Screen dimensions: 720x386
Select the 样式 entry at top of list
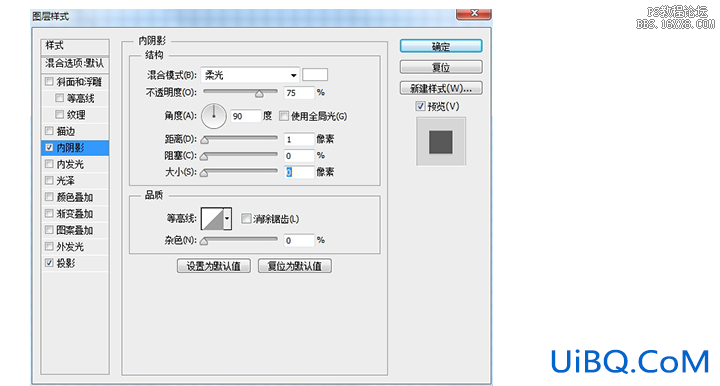pos(75,46)
